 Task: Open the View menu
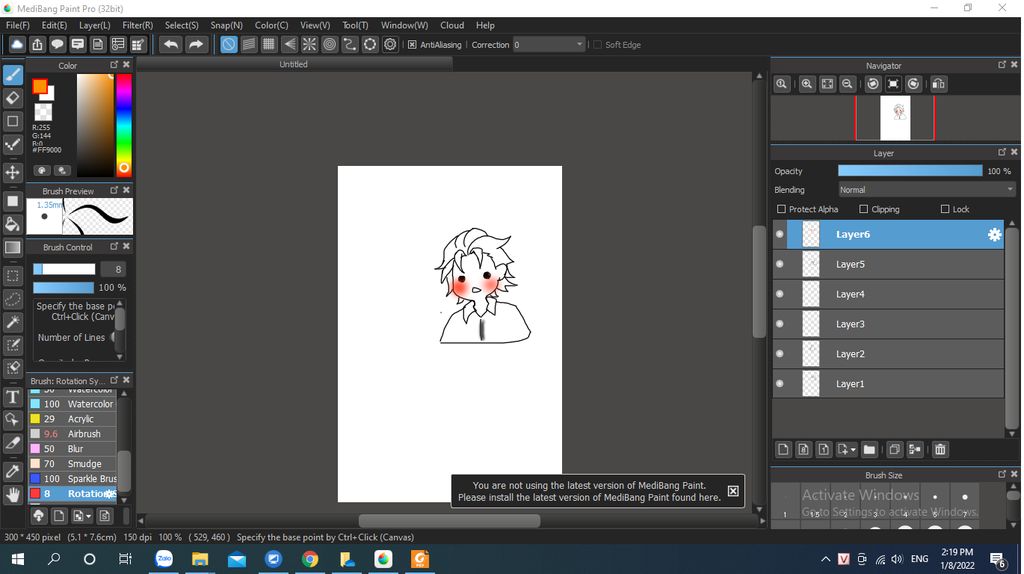pos(315,25)
